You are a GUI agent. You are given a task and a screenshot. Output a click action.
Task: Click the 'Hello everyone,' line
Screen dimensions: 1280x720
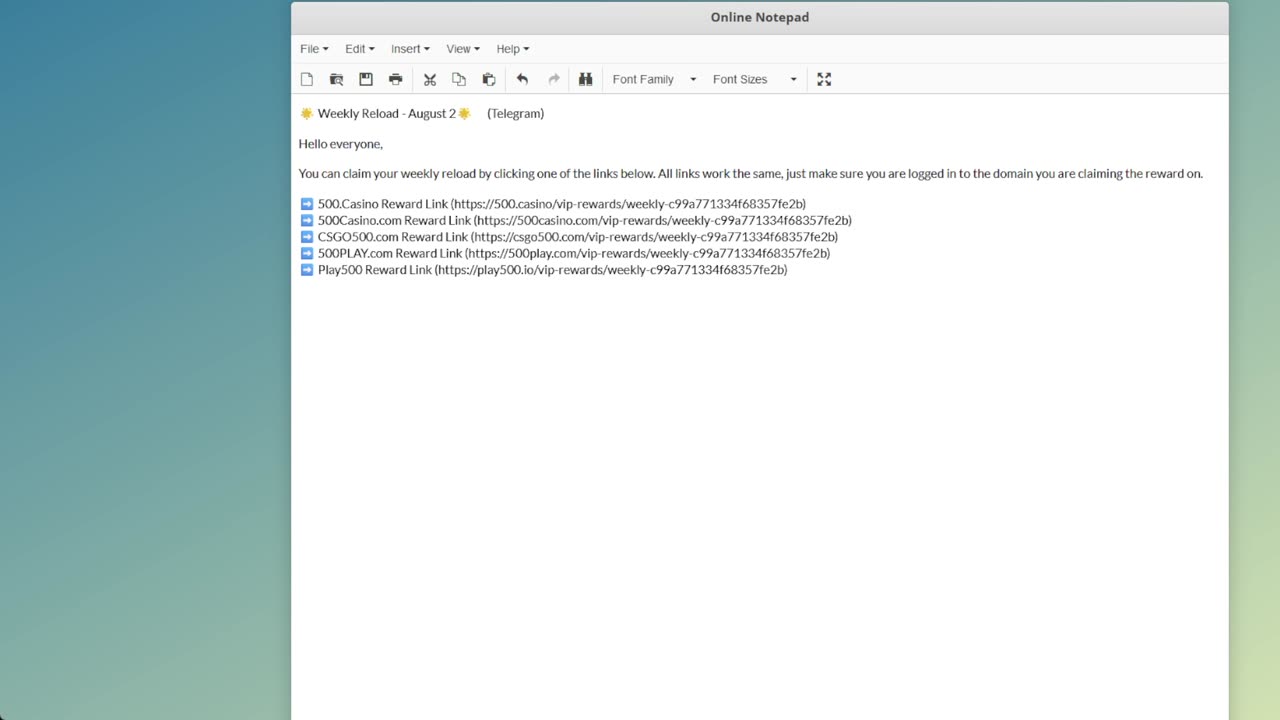point(341,144)
